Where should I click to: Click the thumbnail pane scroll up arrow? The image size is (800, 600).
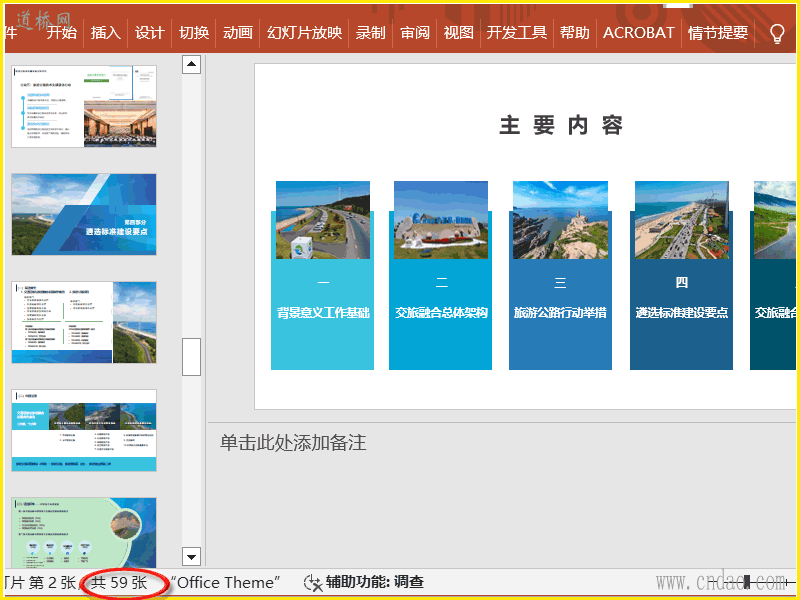click(191, 64)
